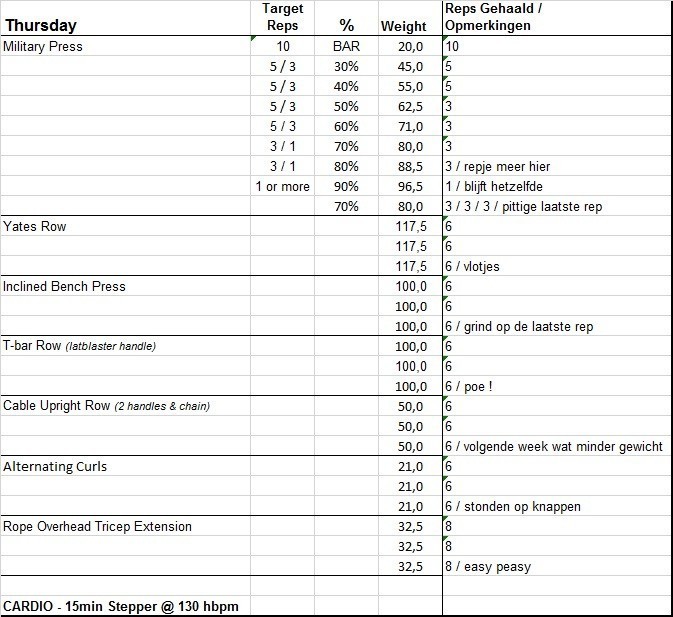Click the 90% percentage cell

click(347, 187)
